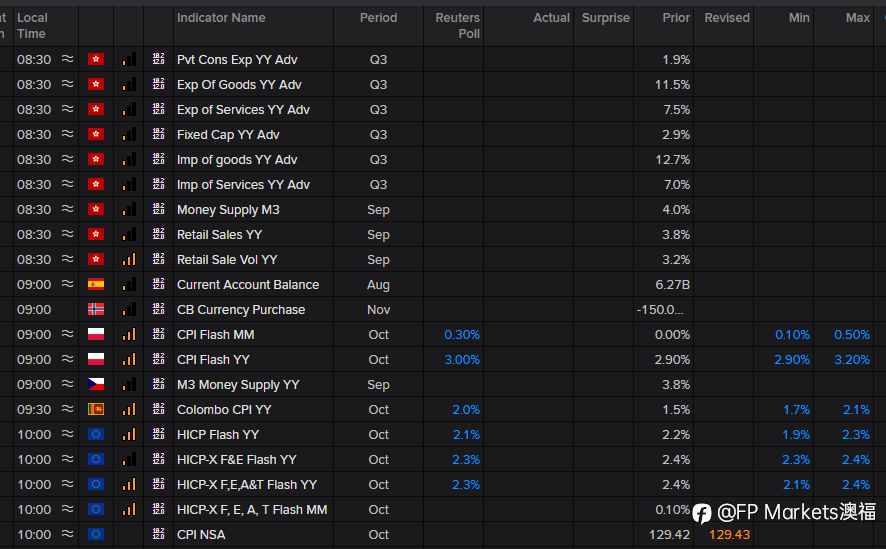The height and width of the screenshot is (549, 886).
Task: Open the Exp Of Goods YY Adv indicator
Action: click(x=239, y=85)
